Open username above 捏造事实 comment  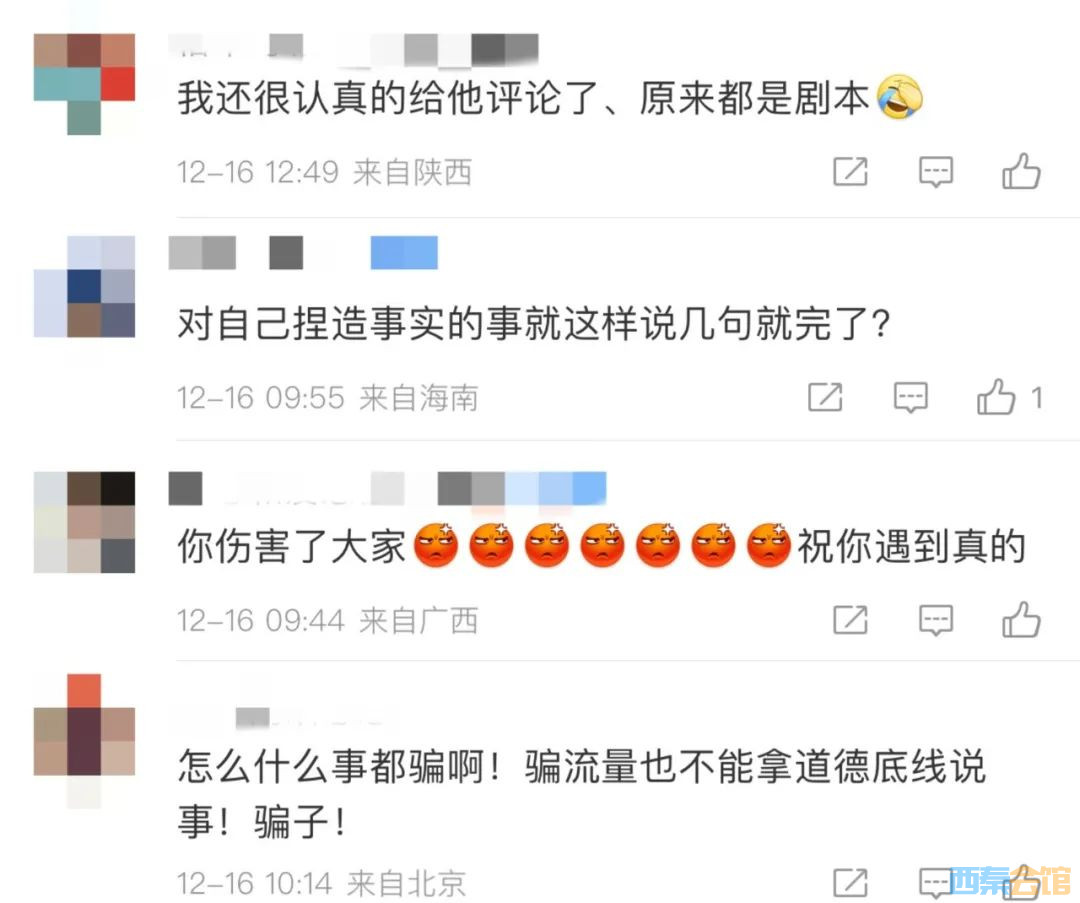(303, 252)
